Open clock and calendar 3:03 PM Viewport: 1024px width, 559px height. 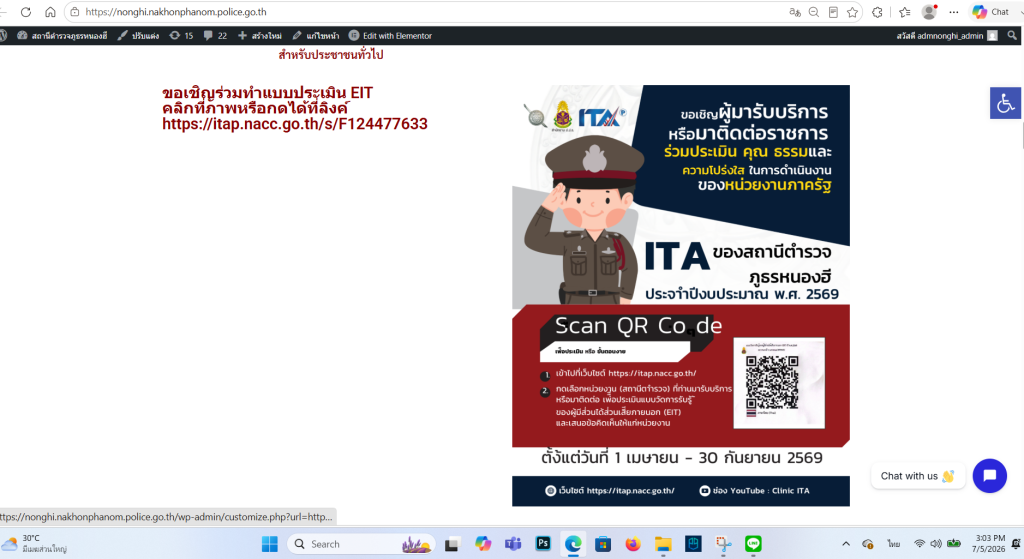click(x=989, y=543)
